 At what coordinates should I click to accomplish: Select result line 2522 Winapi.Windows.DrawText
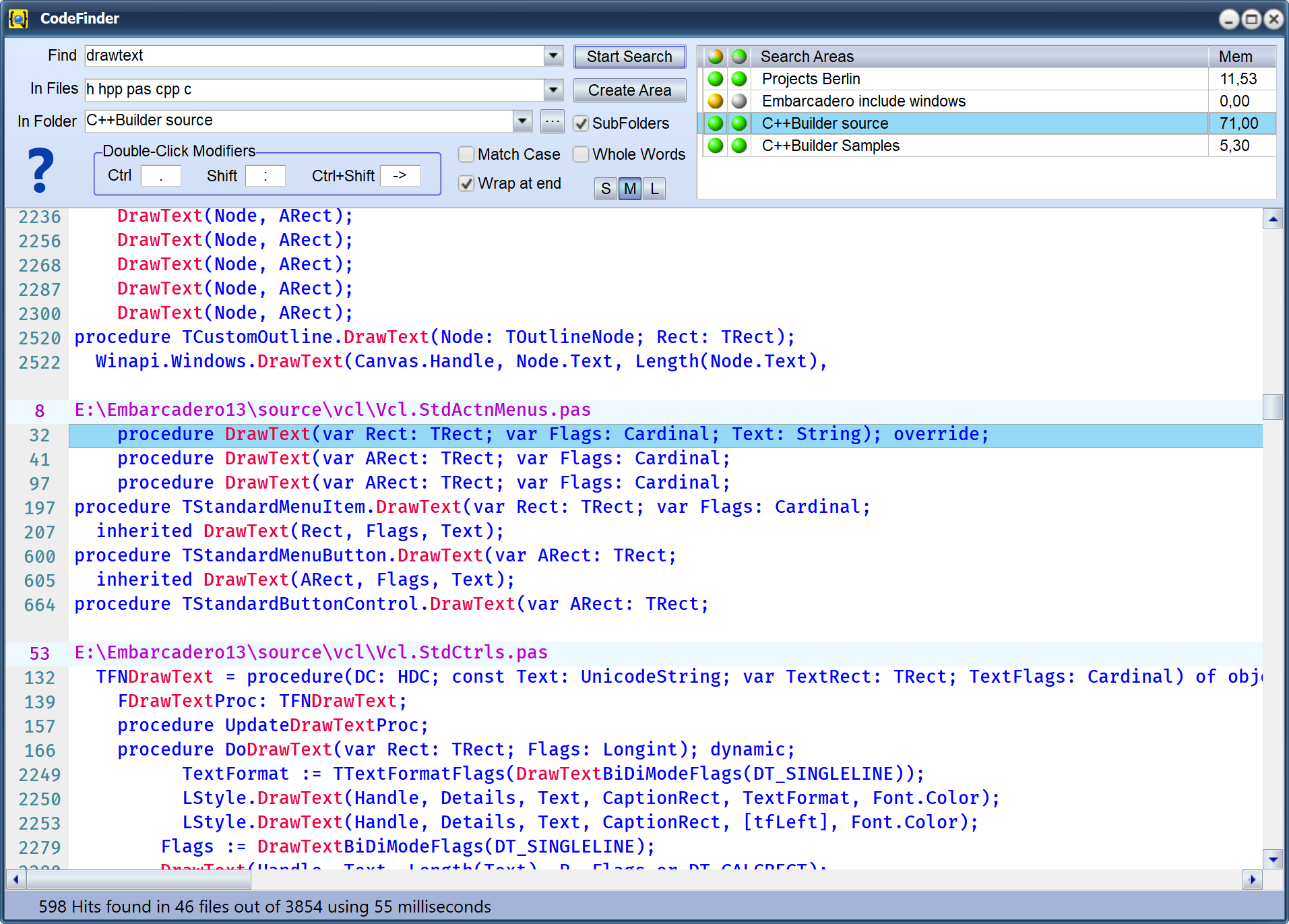(462, 361)
